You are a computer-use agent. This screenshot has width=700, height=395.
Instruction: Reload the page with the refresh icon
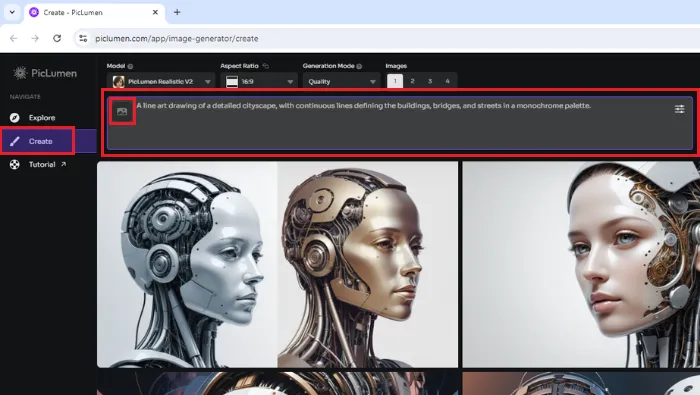[57, 38]
